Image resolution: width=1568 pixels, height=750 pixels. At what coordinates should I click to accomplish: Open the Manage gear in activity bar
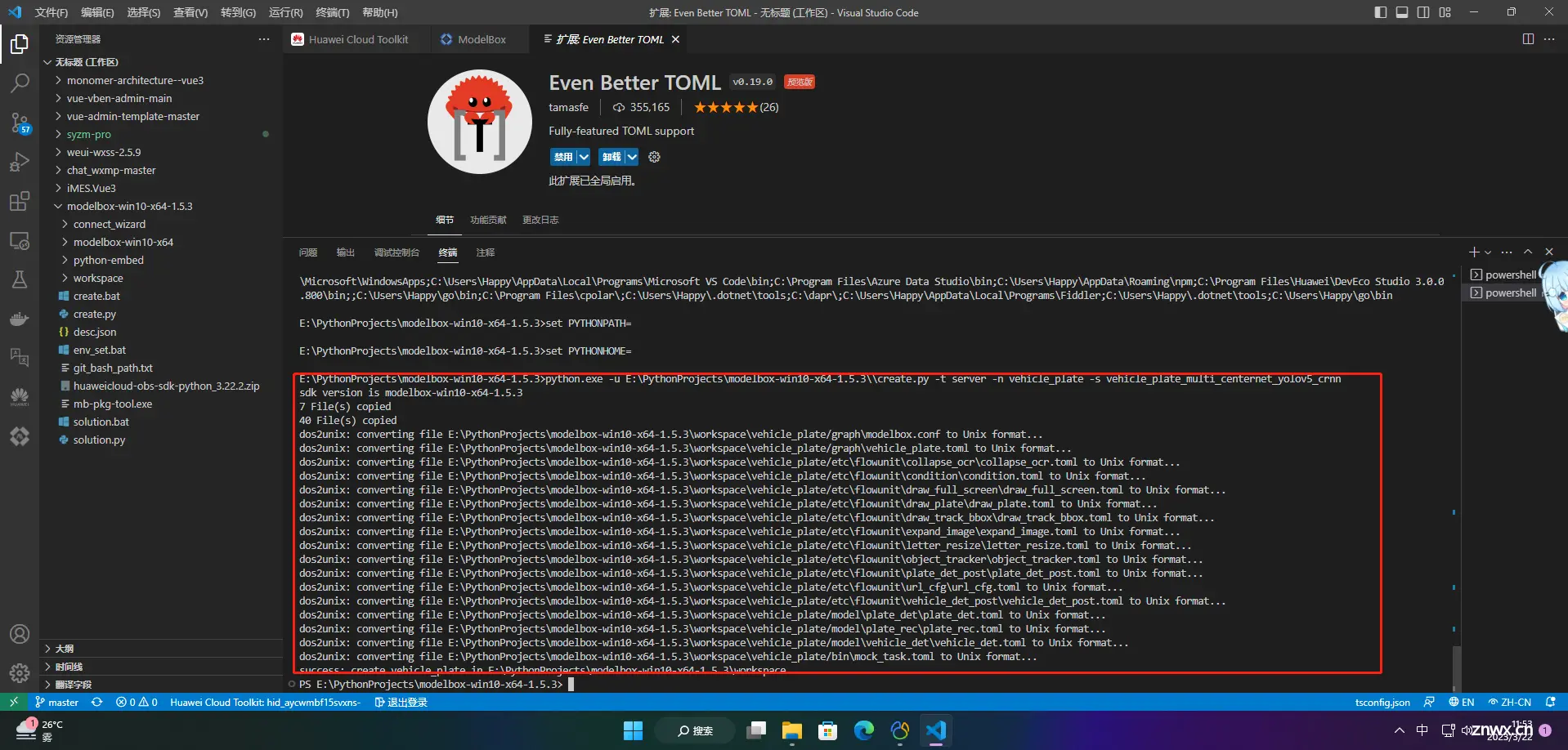(20, 673)
